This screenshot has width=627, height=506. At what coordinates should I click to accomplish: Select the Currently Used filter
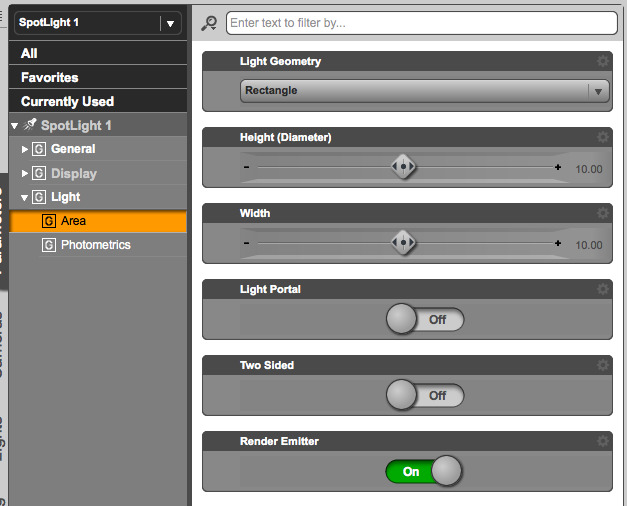[68, 101]
